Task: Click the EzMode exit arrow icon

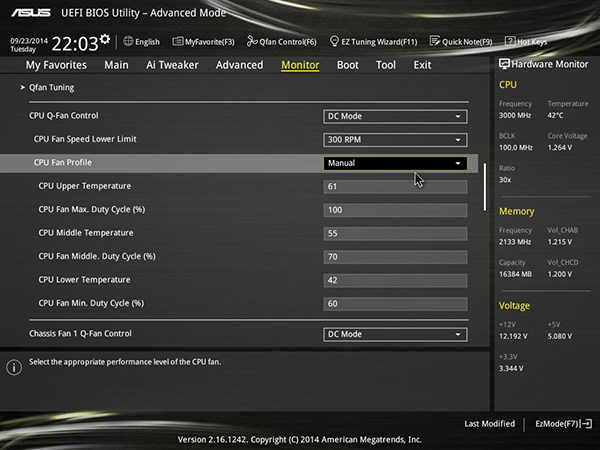Action: [x=587, y=424]
